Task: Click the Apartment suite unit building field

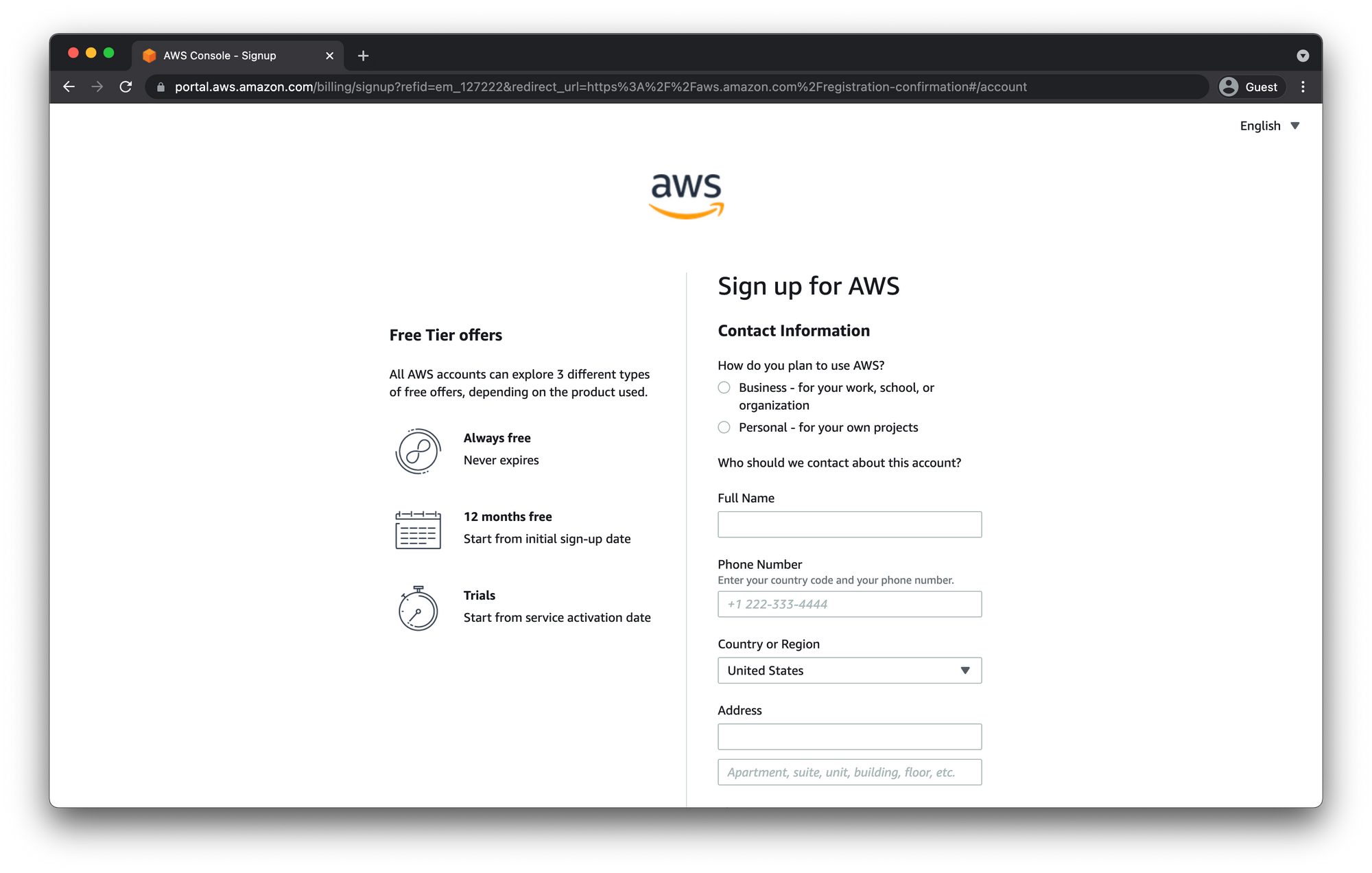Action: (x=849, y=771)
